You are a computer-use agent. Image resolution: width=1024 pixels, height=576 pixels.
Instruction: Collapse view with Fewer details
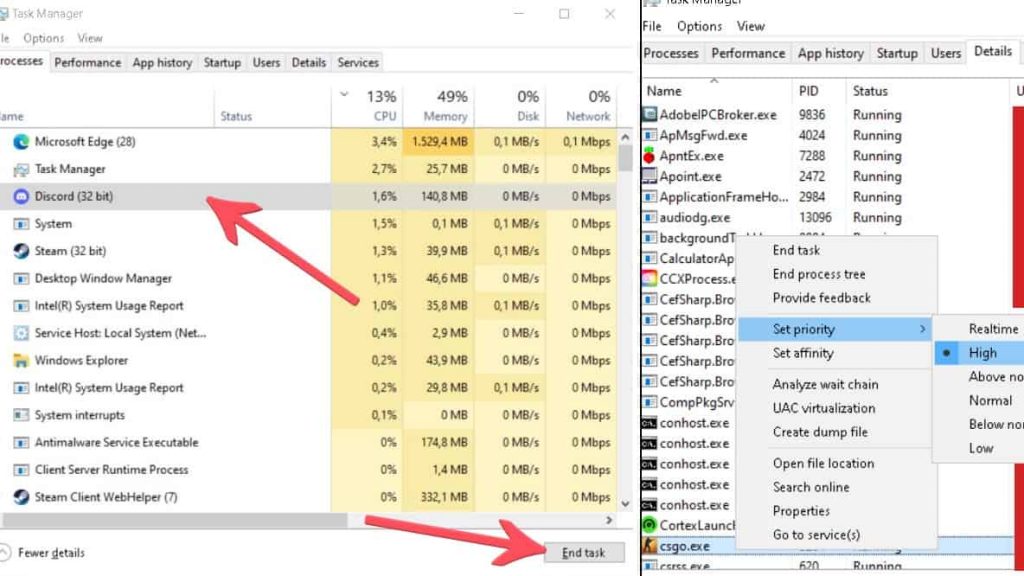[43, 552]
